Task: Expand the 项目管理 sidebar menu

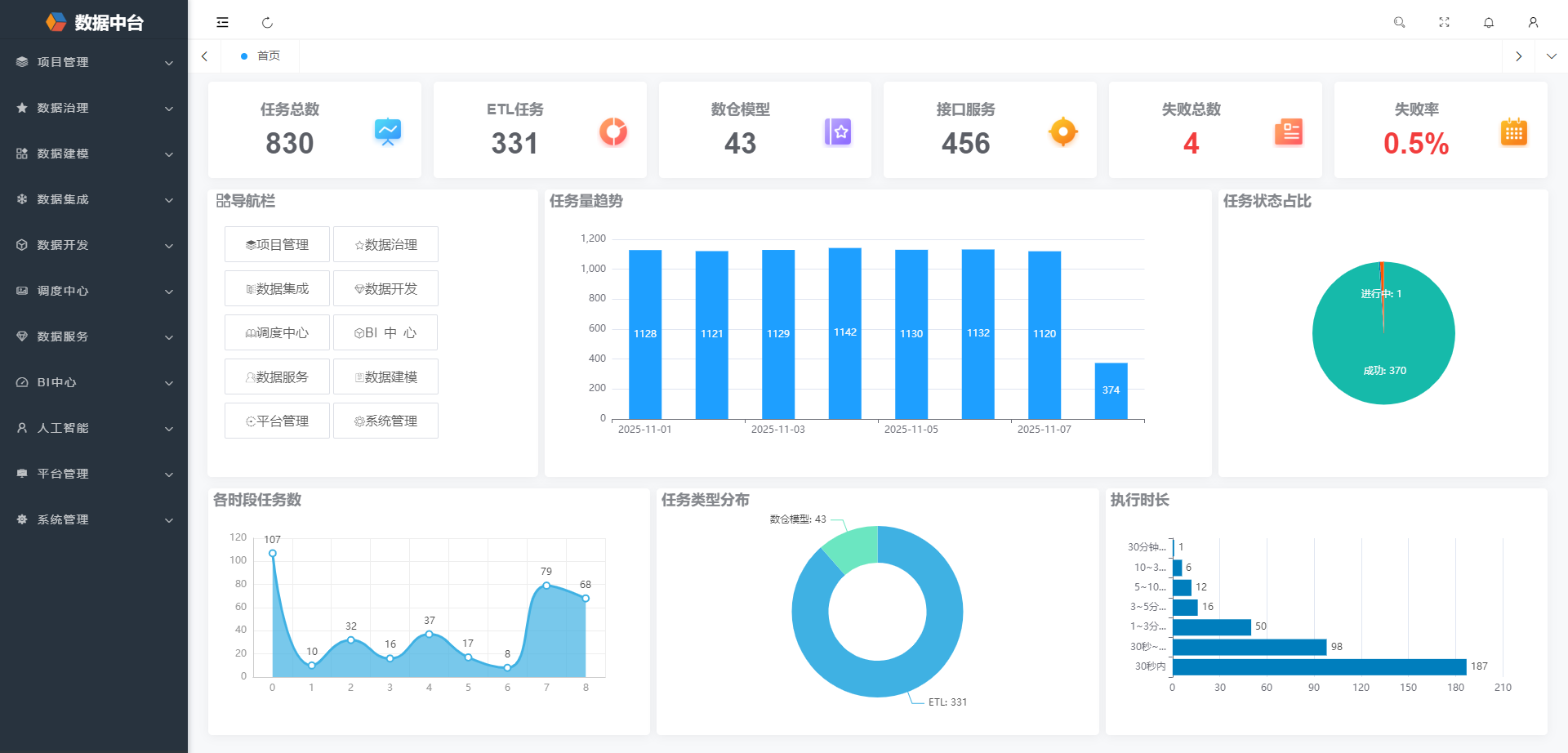Action: pyautogui.click(x=94, y=62)
